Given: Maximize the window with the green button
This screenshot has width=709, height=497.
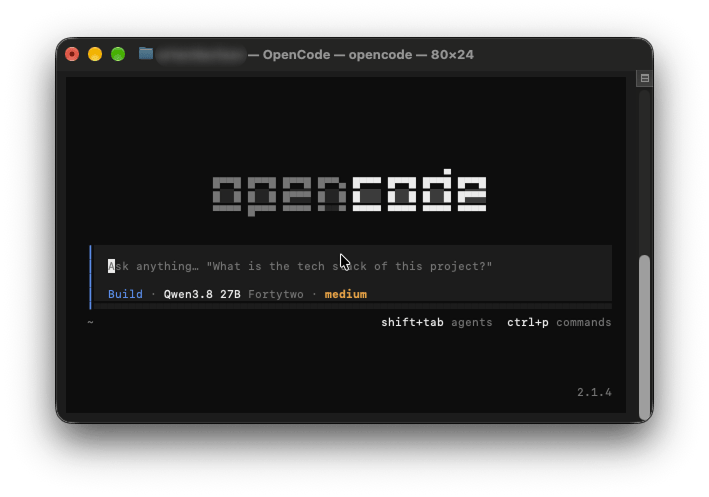Looking at the screenshot, I should point(118,54).
